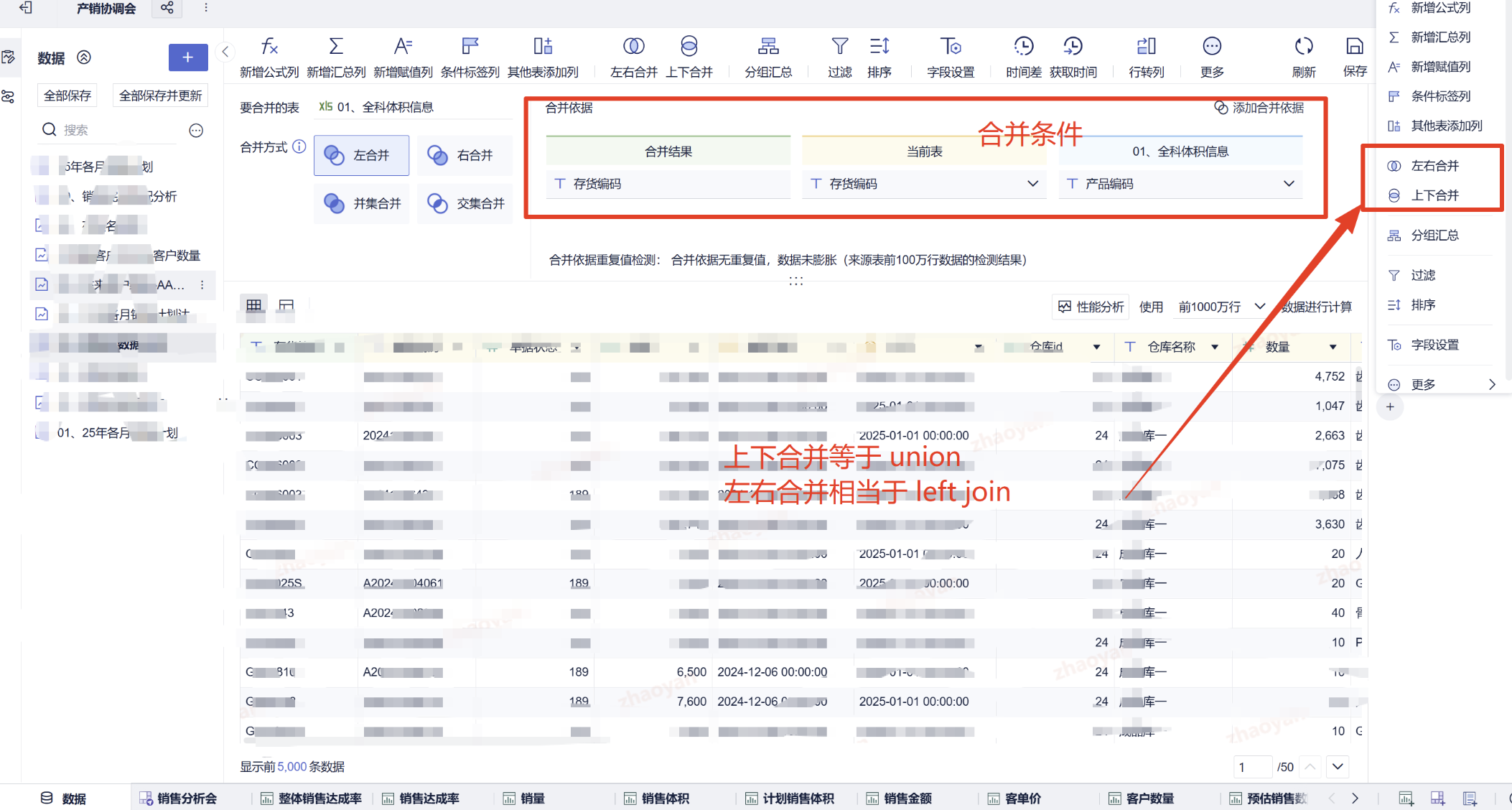Open 更多 in the top toolbar
Image resolution: width=1512 pixels, height=810 pixels.
click(x=1212, y=57)
